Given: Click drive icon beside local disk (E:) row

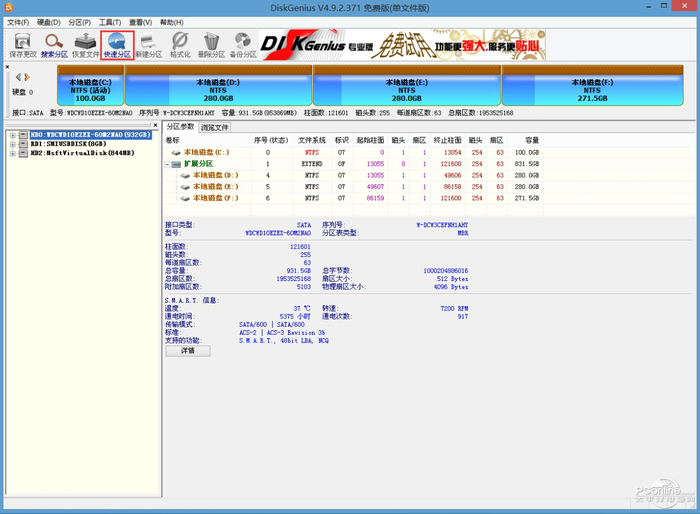Looking at the screenshot, I should (185, 187).
